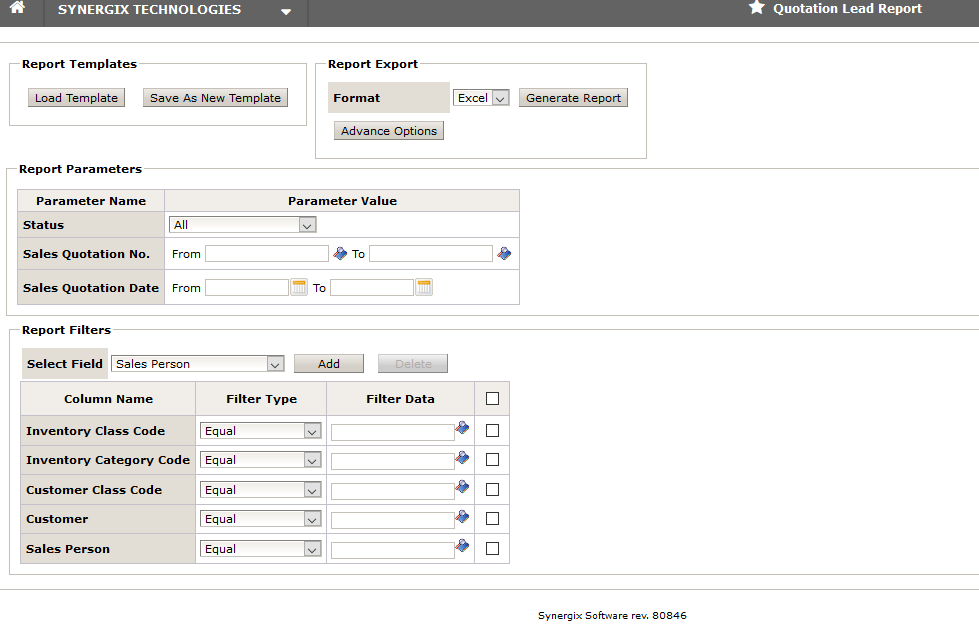
Task: Open the calendar picker for Sales Quotation Date To
Action: pos(423,287)
